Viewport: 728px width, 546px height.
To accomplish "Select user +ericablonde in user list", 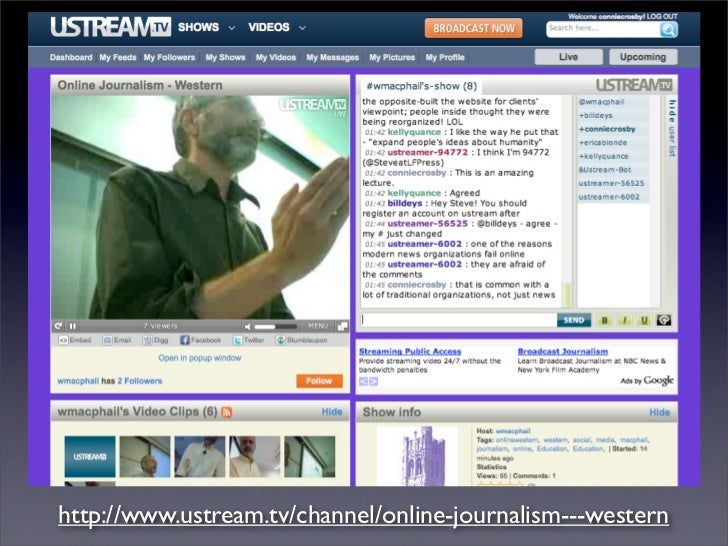I will coord(603,143).
